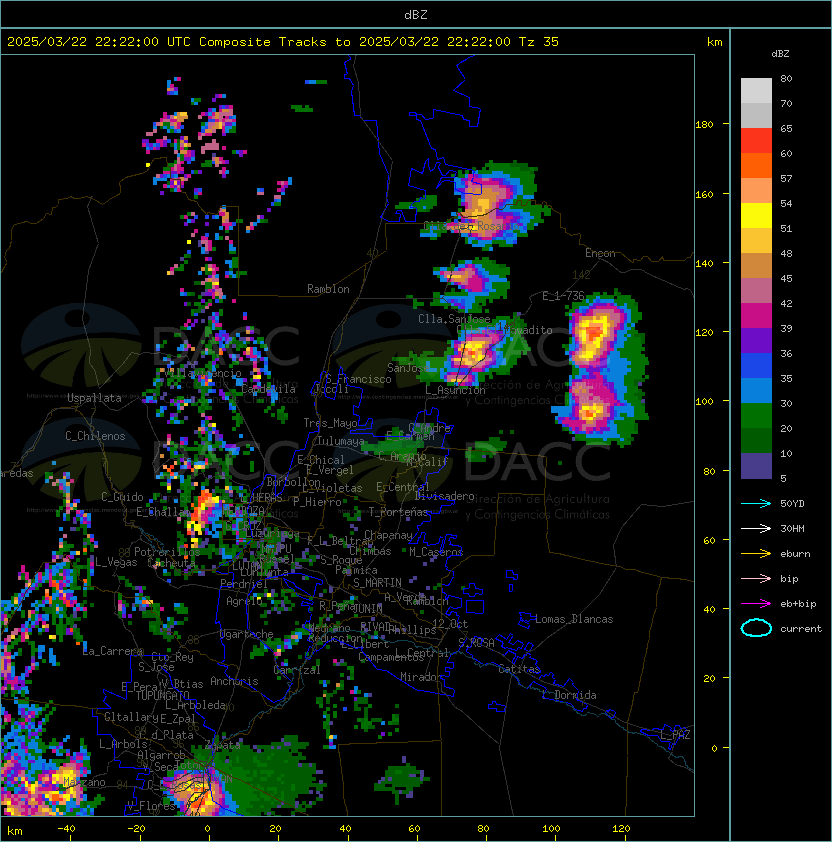Click the pink bip arrow symbol

[x=756, y=579]
